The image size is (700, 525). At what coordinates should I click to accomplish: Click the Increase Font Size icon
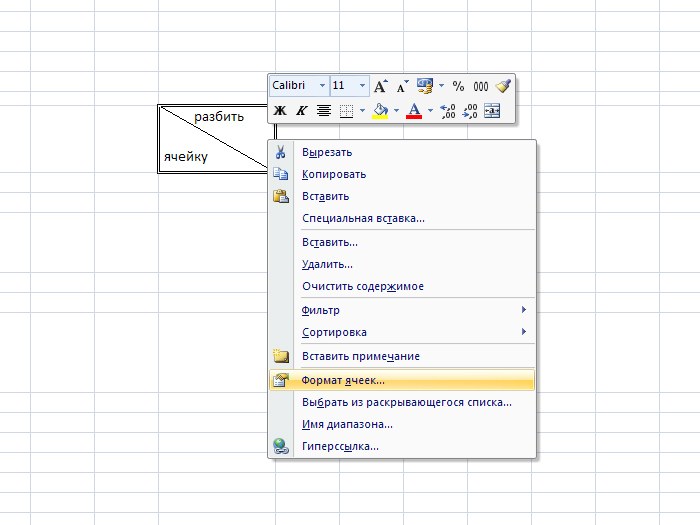[380, 86]
